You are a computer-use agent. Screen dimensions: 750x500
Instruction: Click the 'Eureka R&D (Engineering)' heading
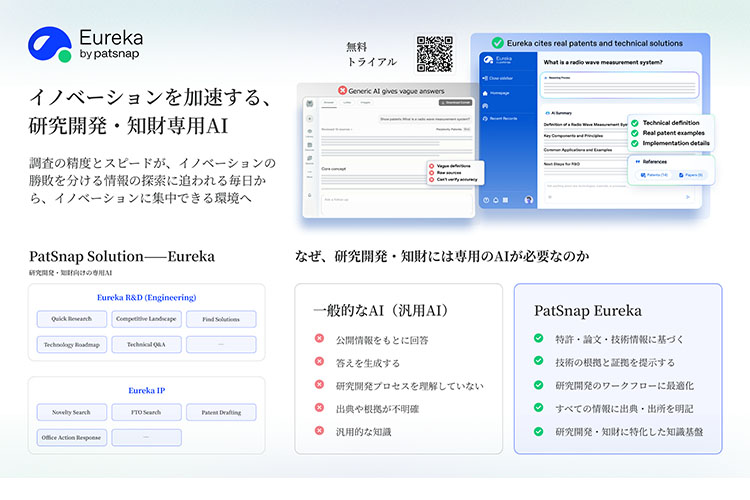click(146, 297)
